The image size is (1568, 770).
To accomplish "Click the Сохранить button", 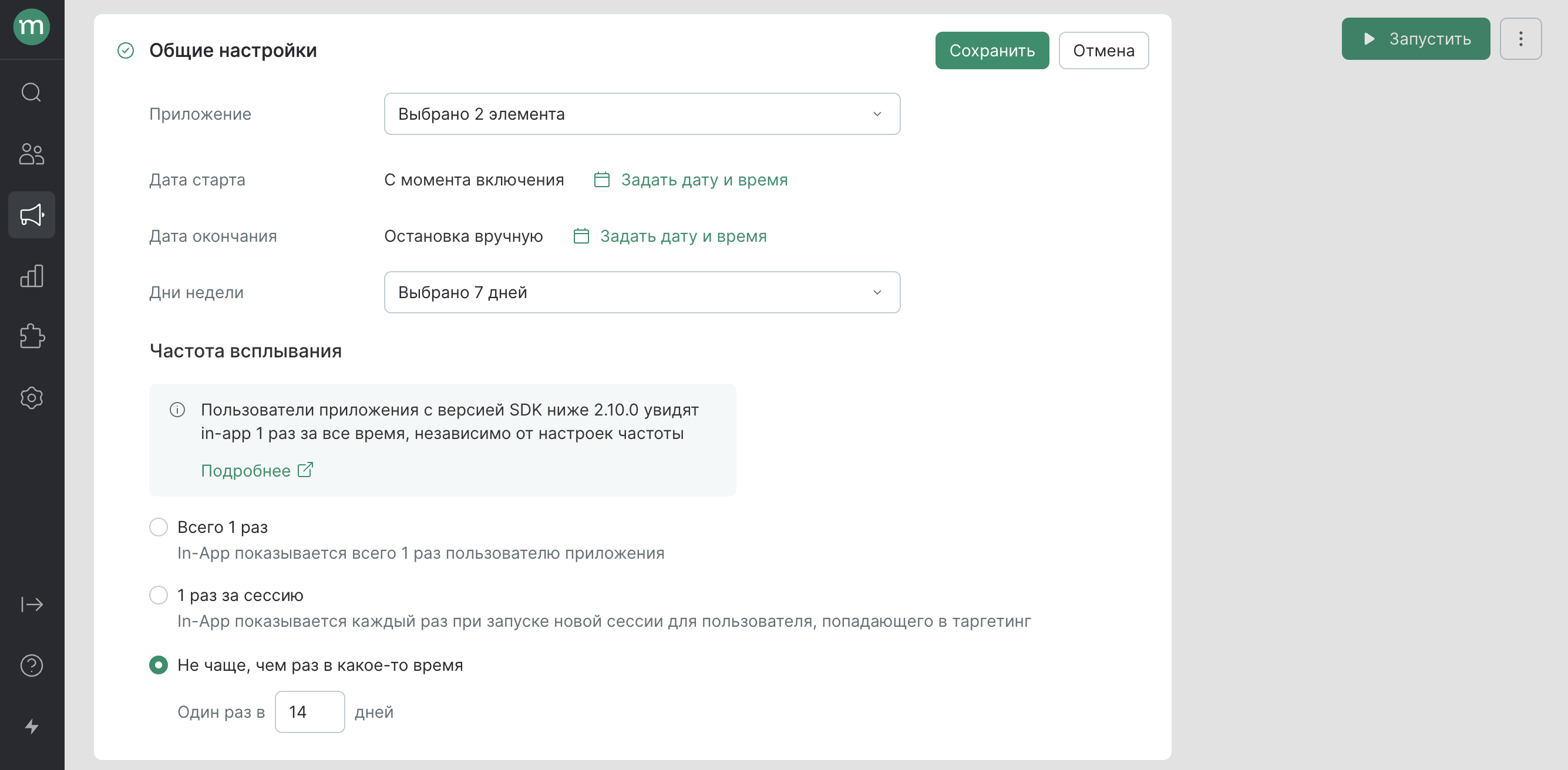I will point(992,50).
